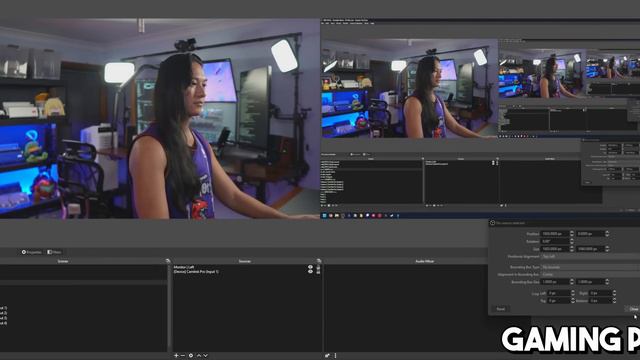
Task: Adjust the Bounding Box Size width stepper
Action: 572,282
